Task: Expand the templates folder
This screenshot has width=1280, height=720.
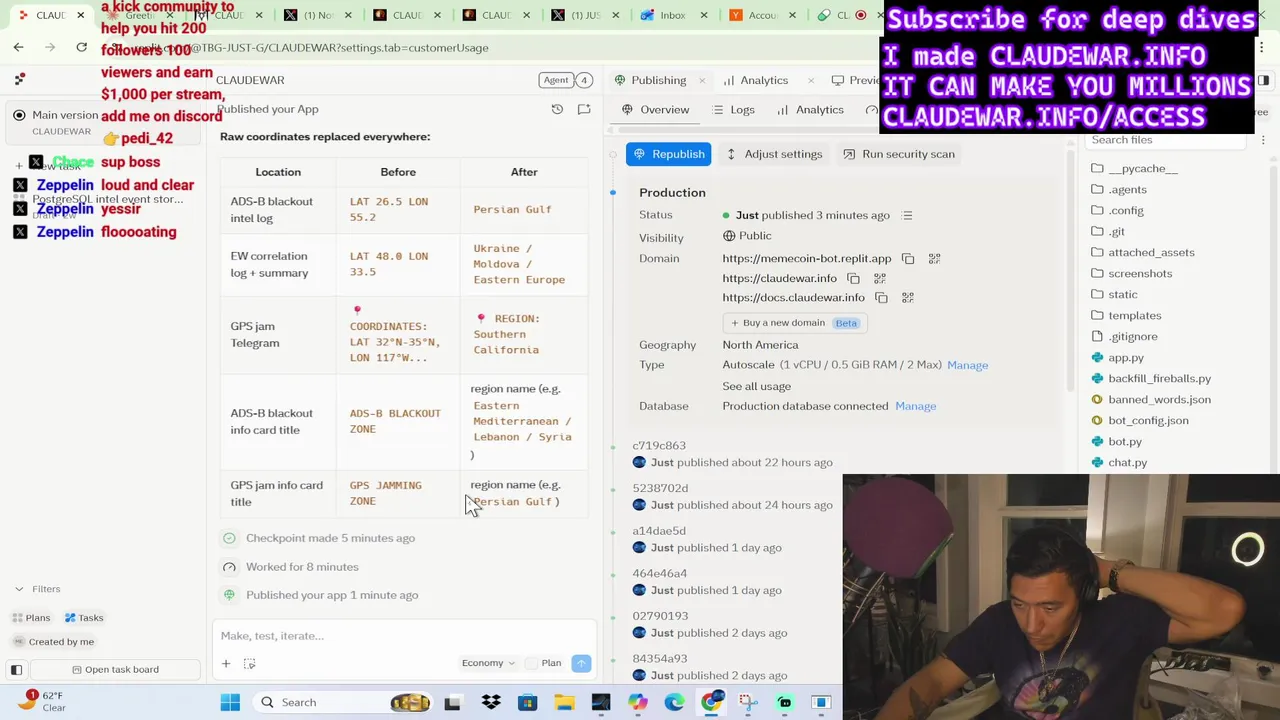Action: (x=1134, y=316)
